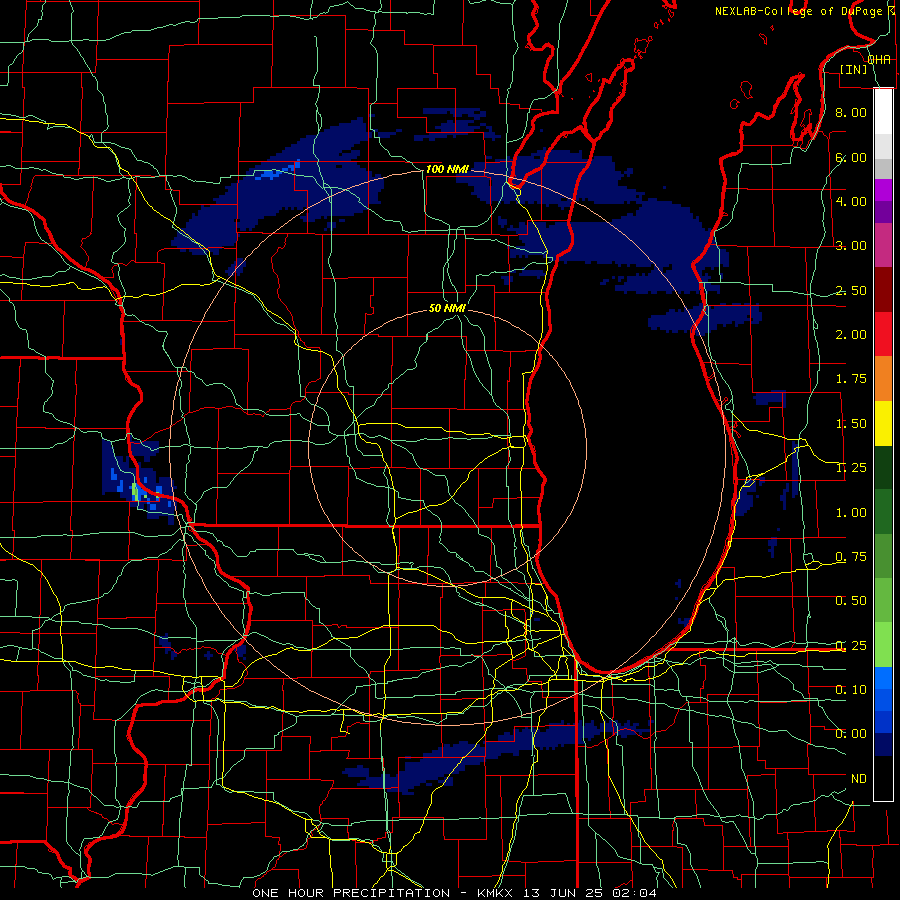Pick the dark maroon legend swatch

[x=883, y=290]
